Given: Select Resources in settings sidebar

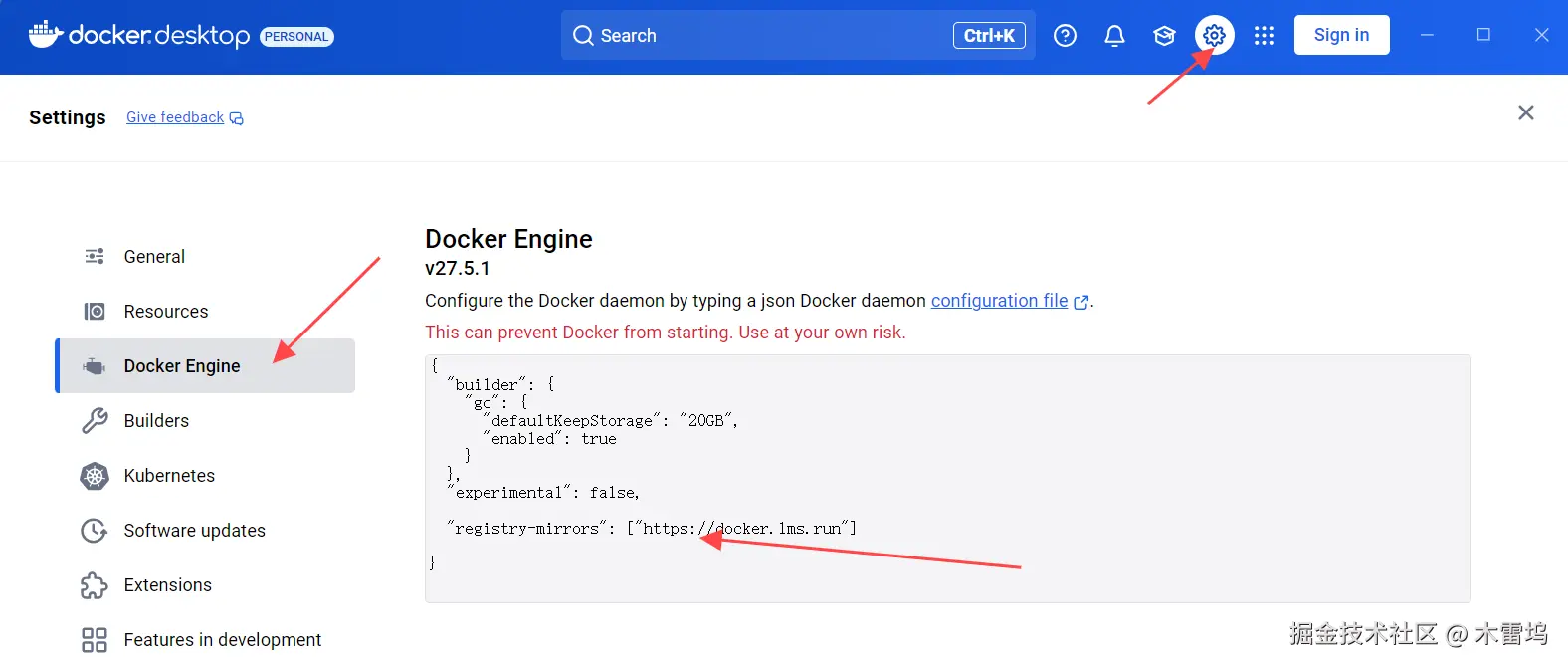Looking at the screenshot, I should (205, 311).
